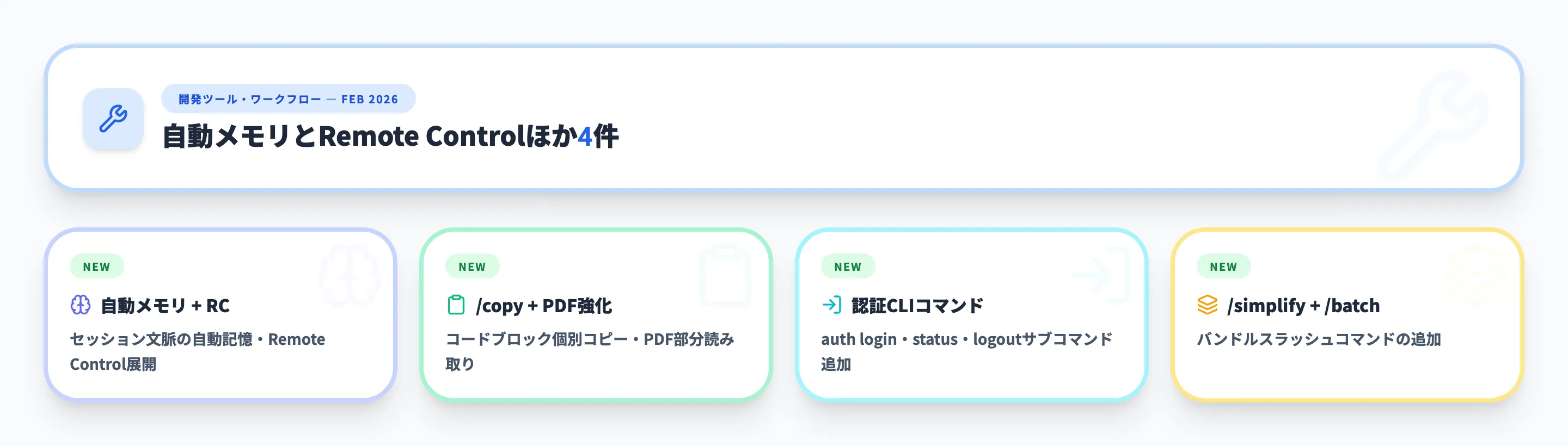Click the blue wrench icon tile
The height and width of the screenshot is (446, 1568).
pyautogui.click(x=113, y=119)
